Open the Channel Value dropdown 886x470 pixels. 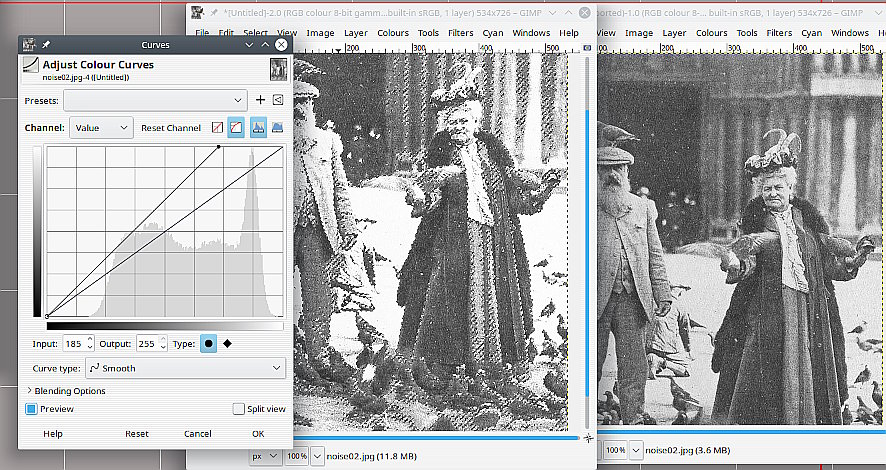pos(101,128)
